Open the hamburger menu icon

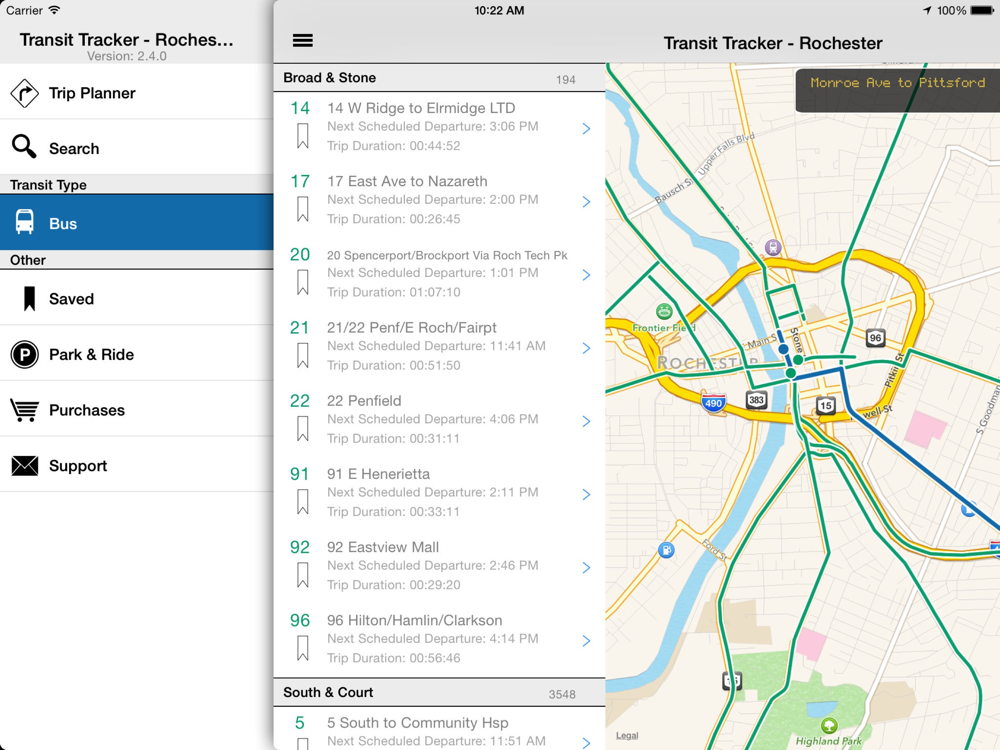pos(302,41)
